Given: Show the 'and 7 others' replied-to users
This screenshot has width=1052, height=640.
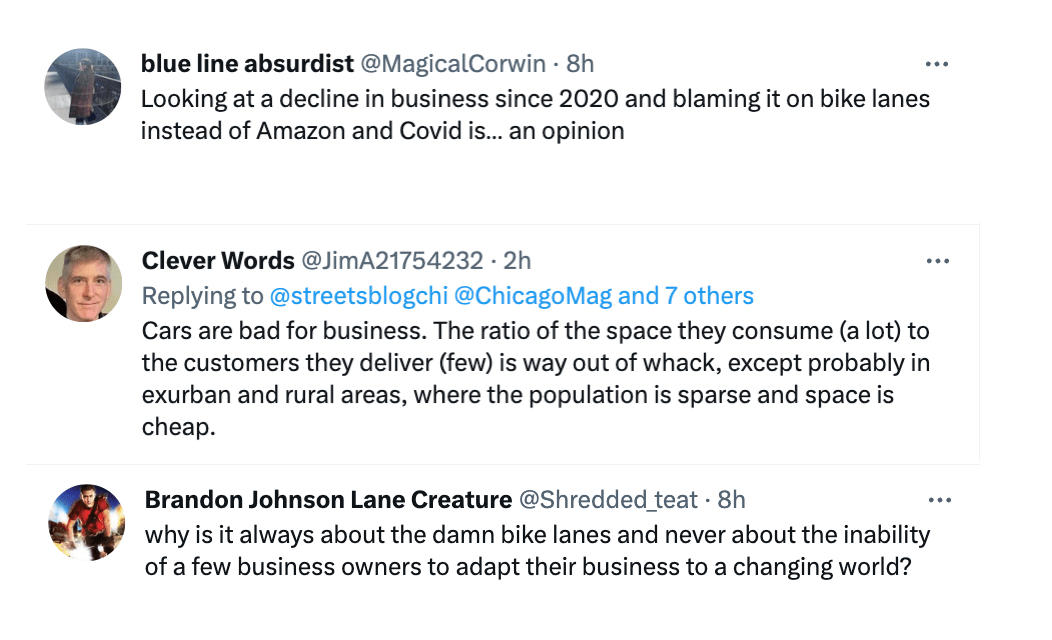Looking at the screenshot, I should tap(686, 296).
